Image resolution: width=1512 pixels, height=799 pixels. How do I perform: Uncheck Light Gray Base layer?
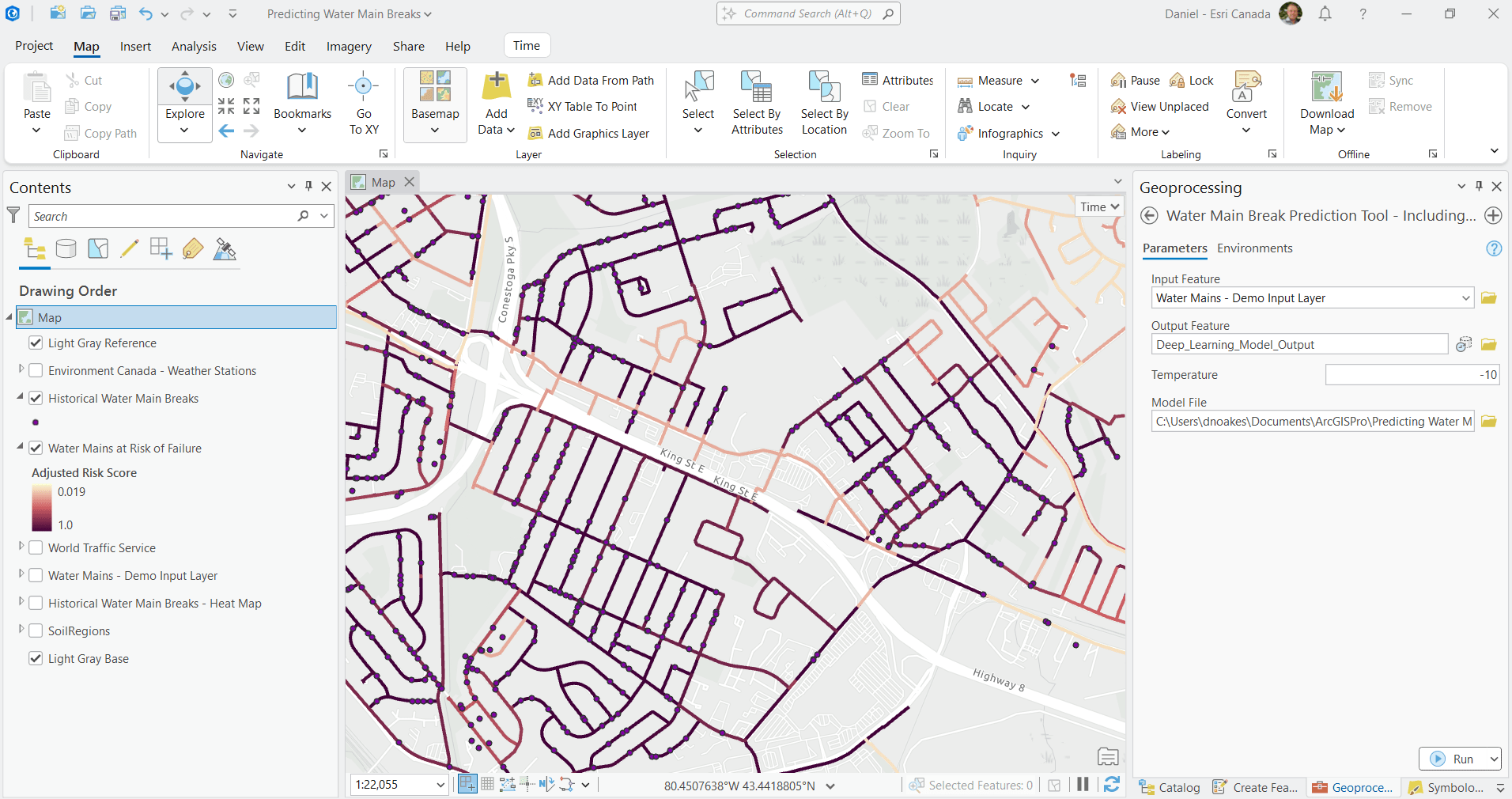[36, 658]
